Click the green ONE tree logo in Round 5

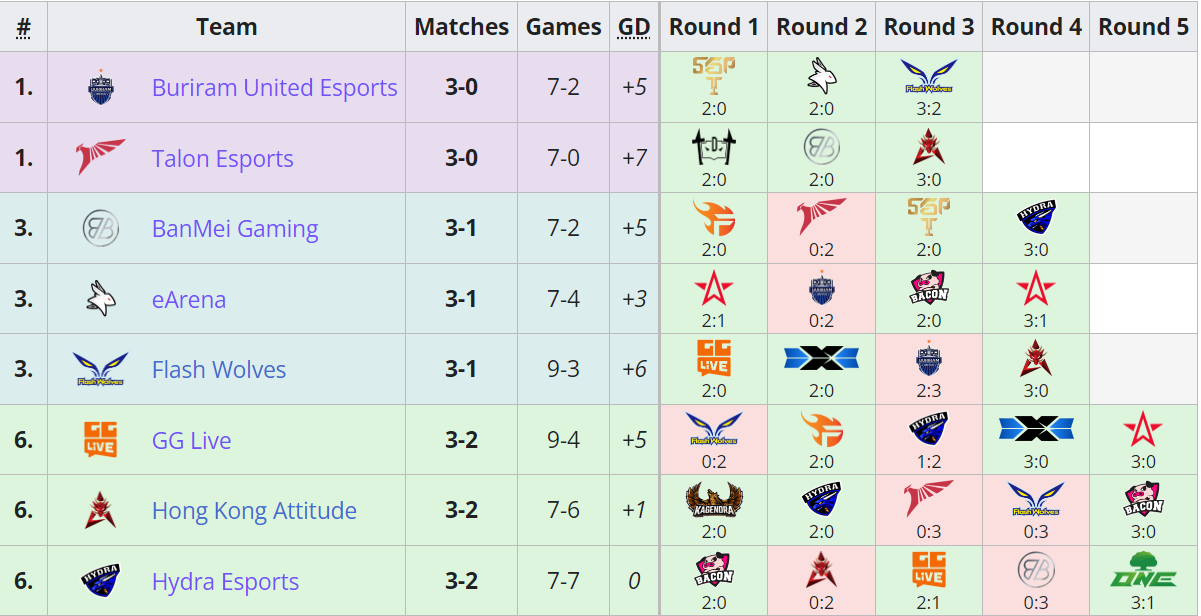pos(1143,569)
